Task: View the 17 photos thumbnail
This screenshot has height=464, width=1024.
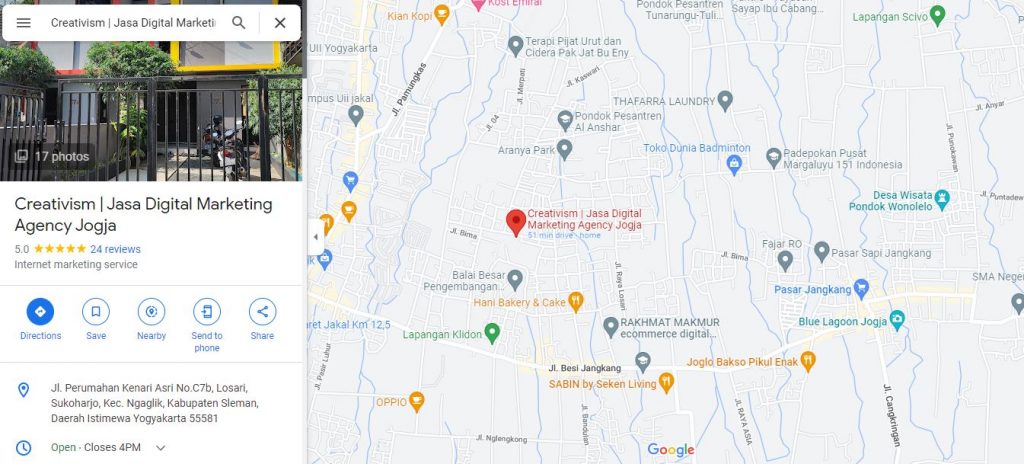Action: coord(52,156)
